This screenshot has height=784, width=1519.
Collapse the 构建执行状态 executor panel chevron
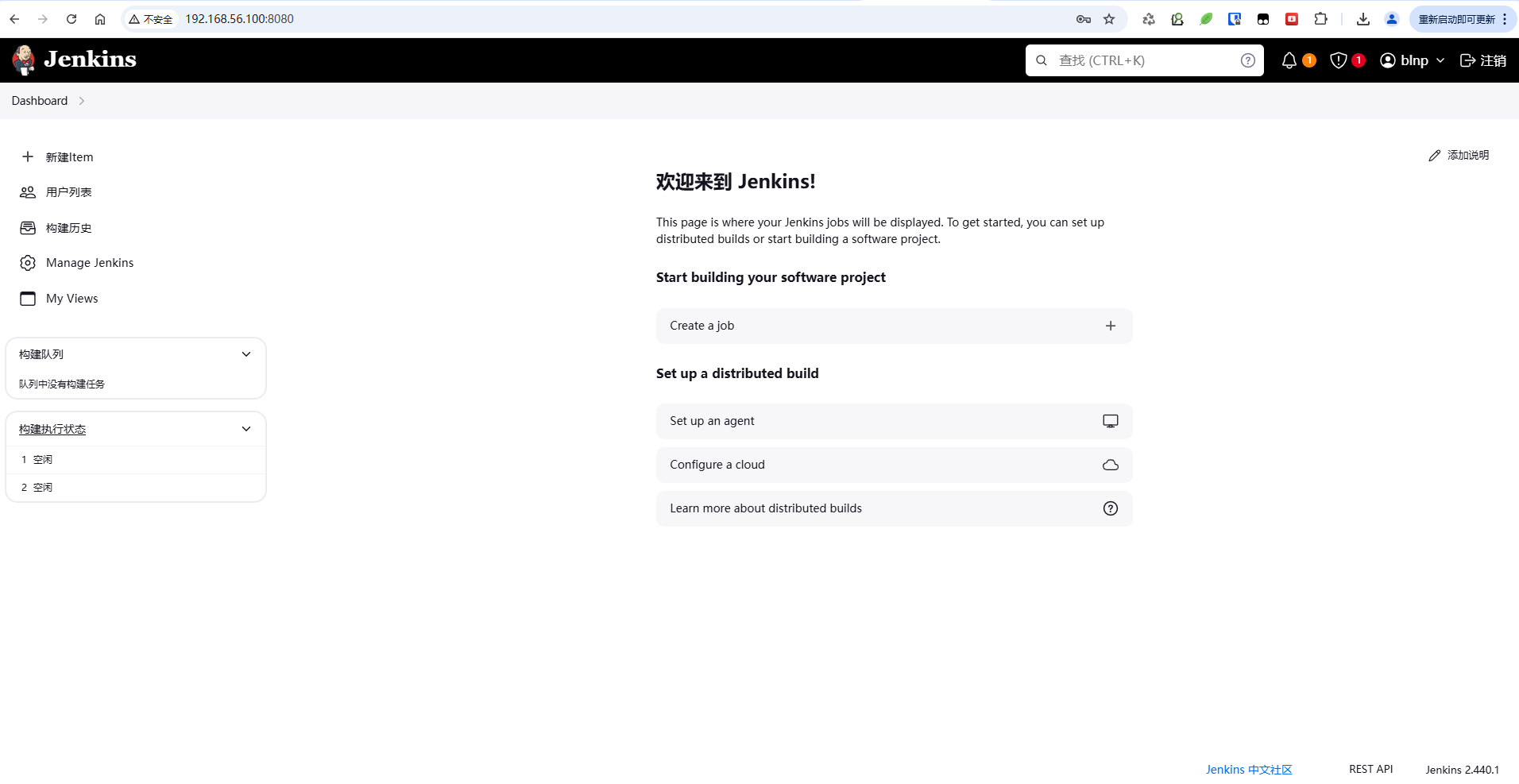point(246,429)
